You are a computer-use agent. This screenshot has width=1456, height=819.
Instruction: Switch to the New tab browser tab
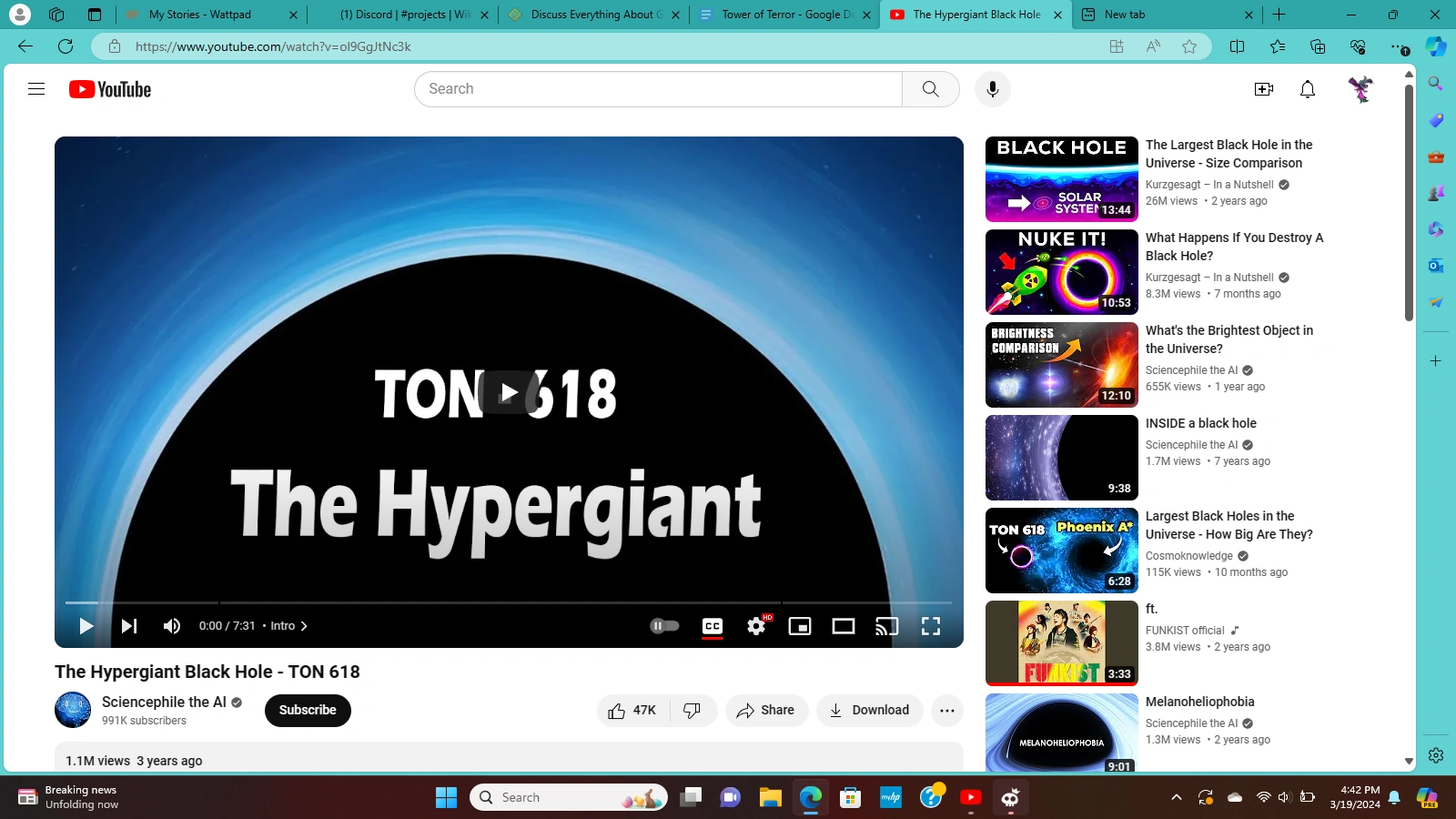coord(1130,15)
